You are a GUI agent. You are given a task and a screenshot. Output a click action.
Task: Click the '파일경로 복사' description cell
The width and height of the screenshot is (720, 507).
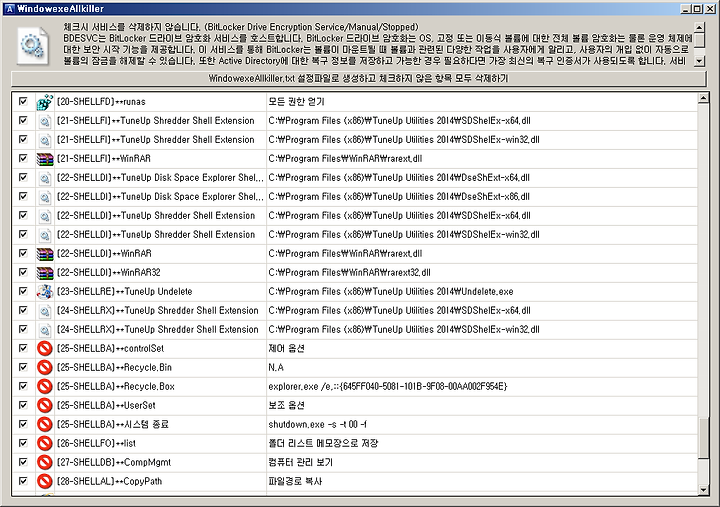click(x=295, y=481)
